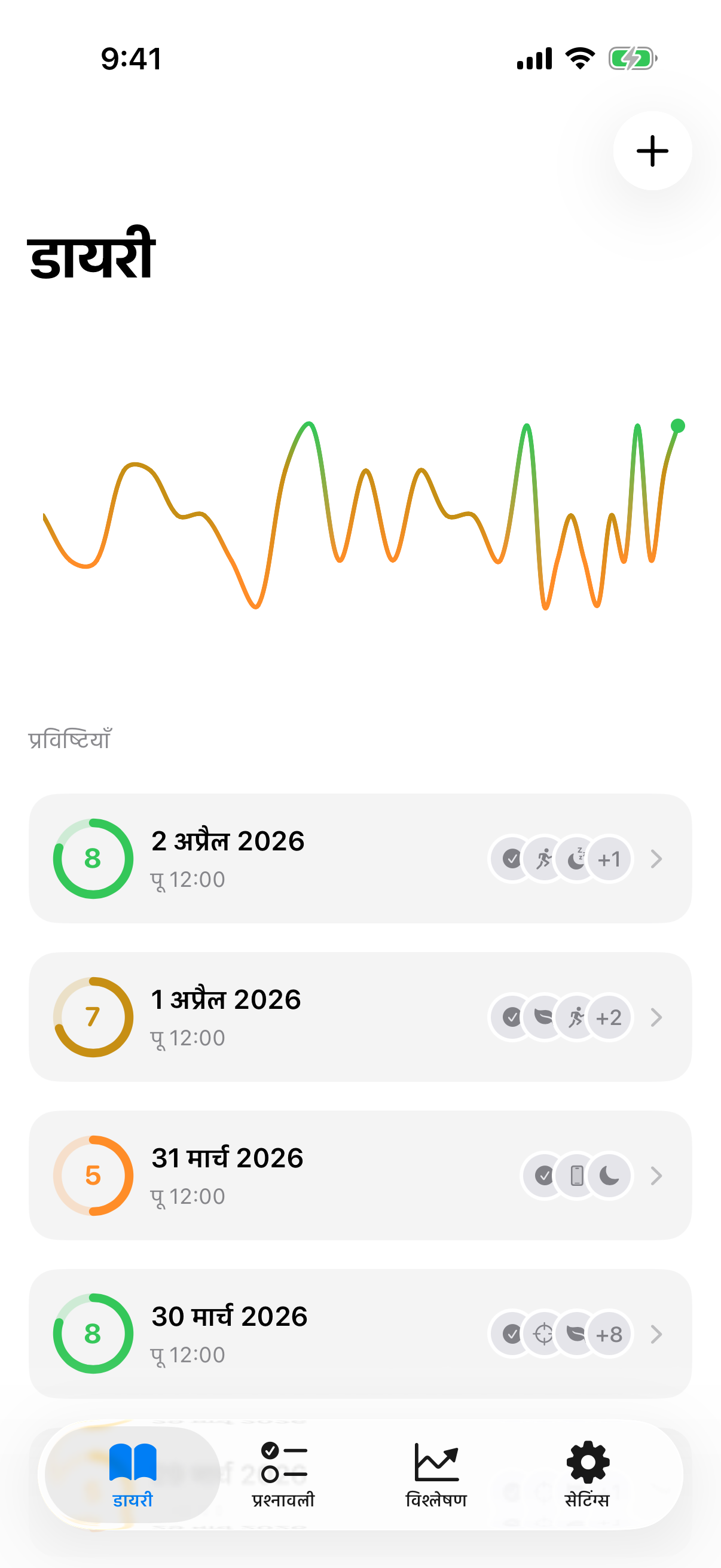This screenshot has height=1568, width=721.
Task: Tap the leaf icon on 1 अप्रैल entry
Action: coord(543,1017)
